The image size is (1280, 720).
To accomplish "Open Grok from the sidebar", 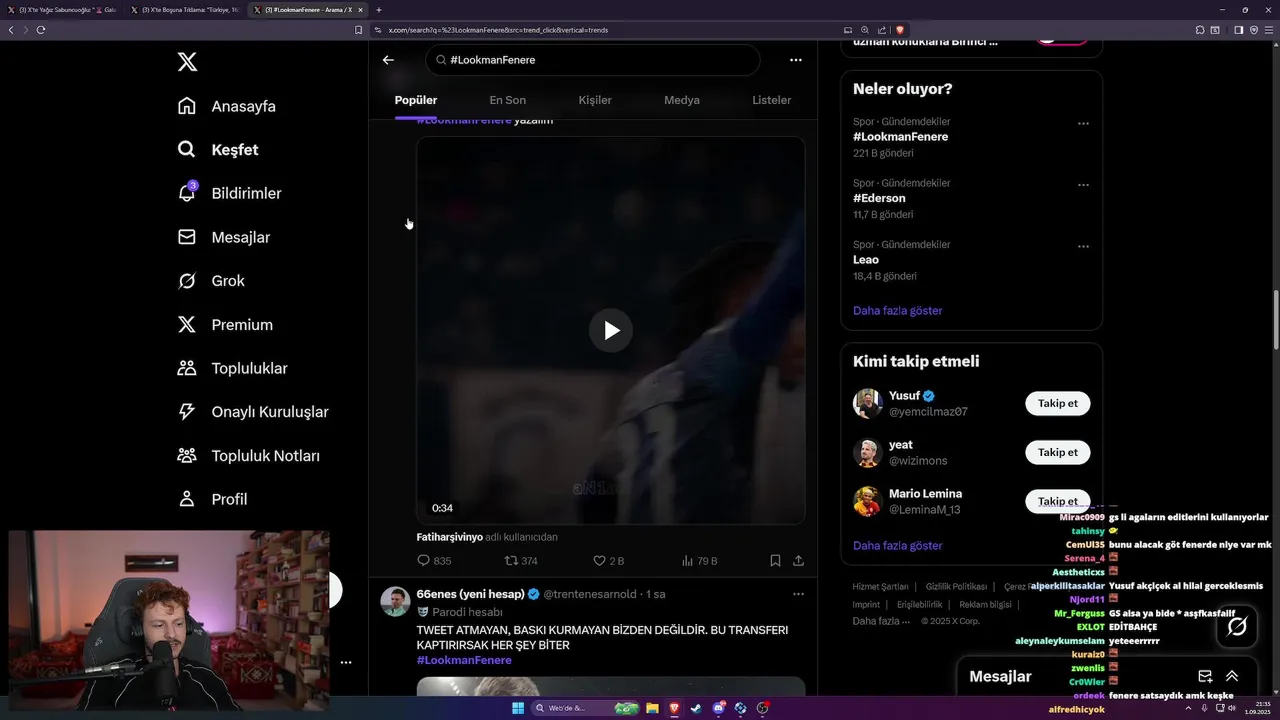I will click(211, 281).
